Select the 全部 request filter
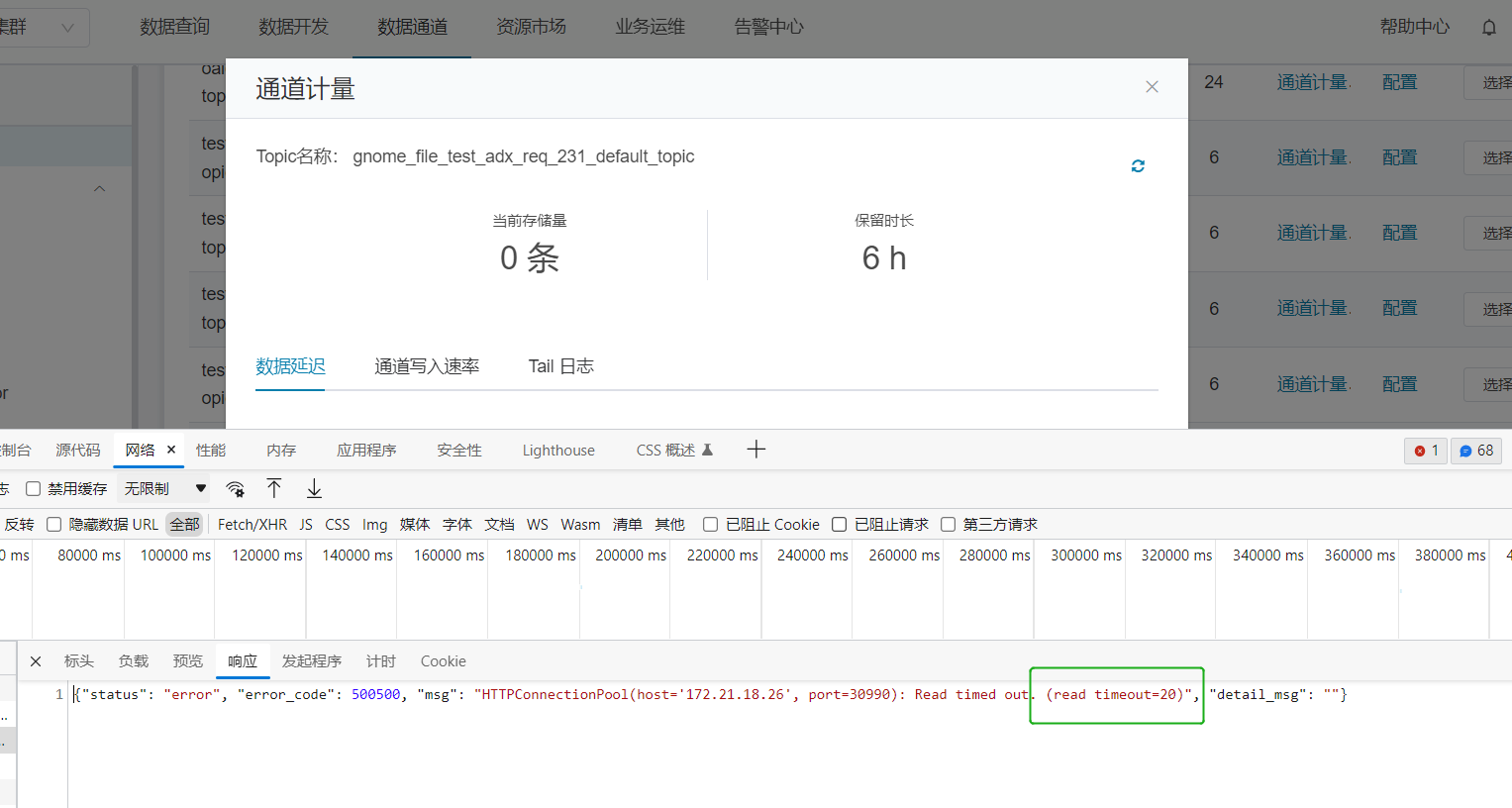This screenshot has height=808, width=1512. [184, 525]
